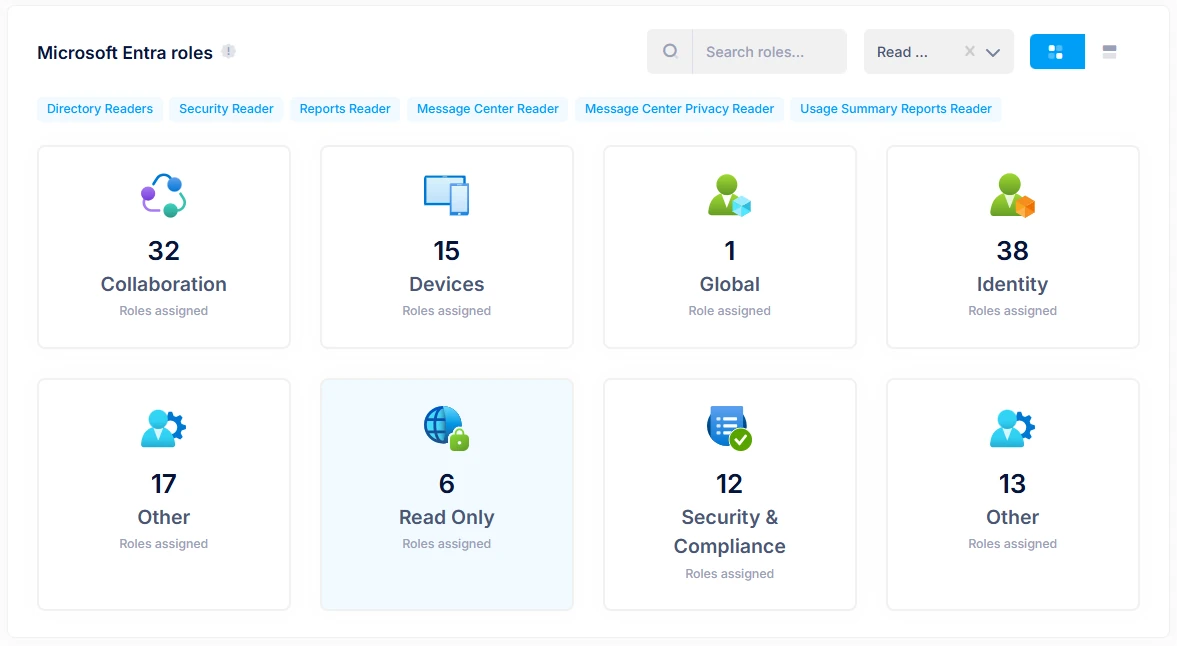
Task: Select the Identity card title
Action: click(x=1013, y=284)
